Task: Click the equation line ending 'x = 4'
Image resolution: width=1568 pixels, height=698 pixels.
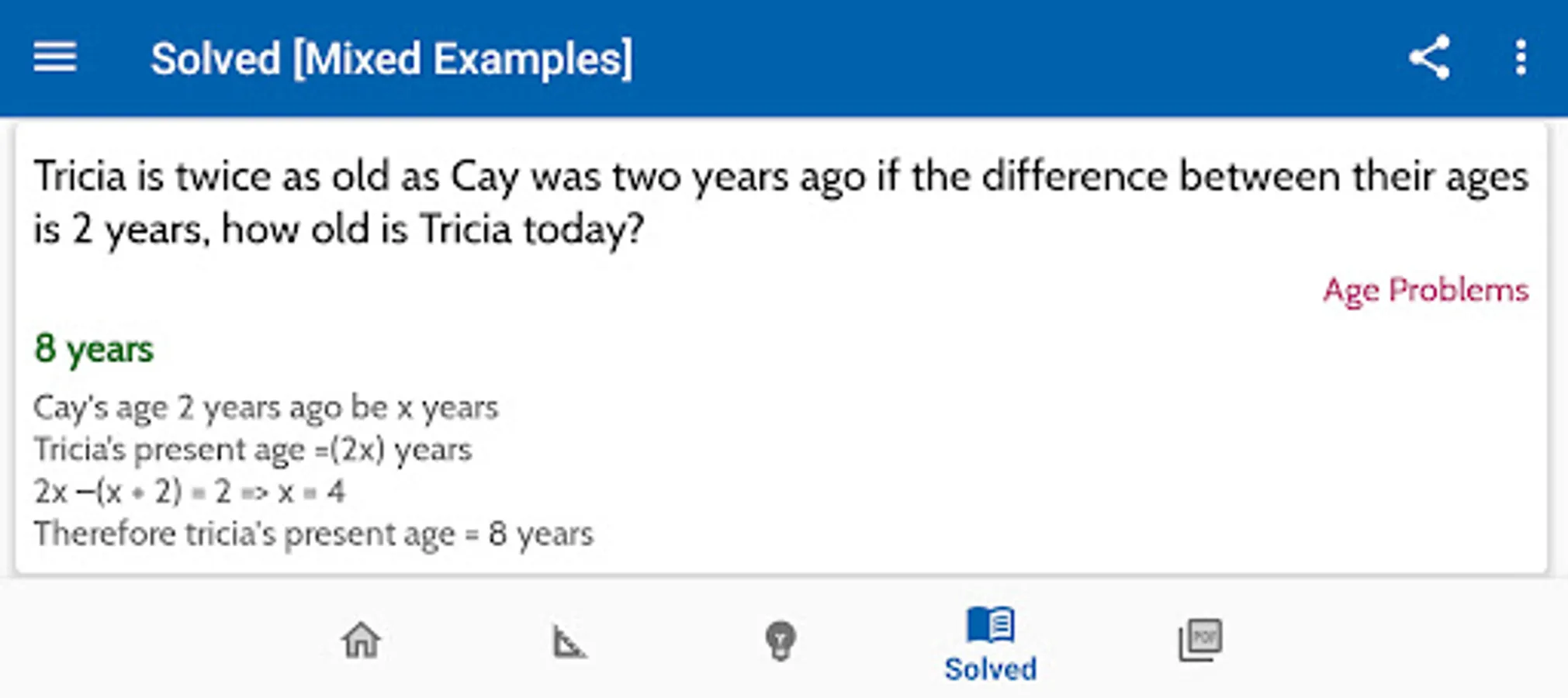Action: (x=189, y=492)
